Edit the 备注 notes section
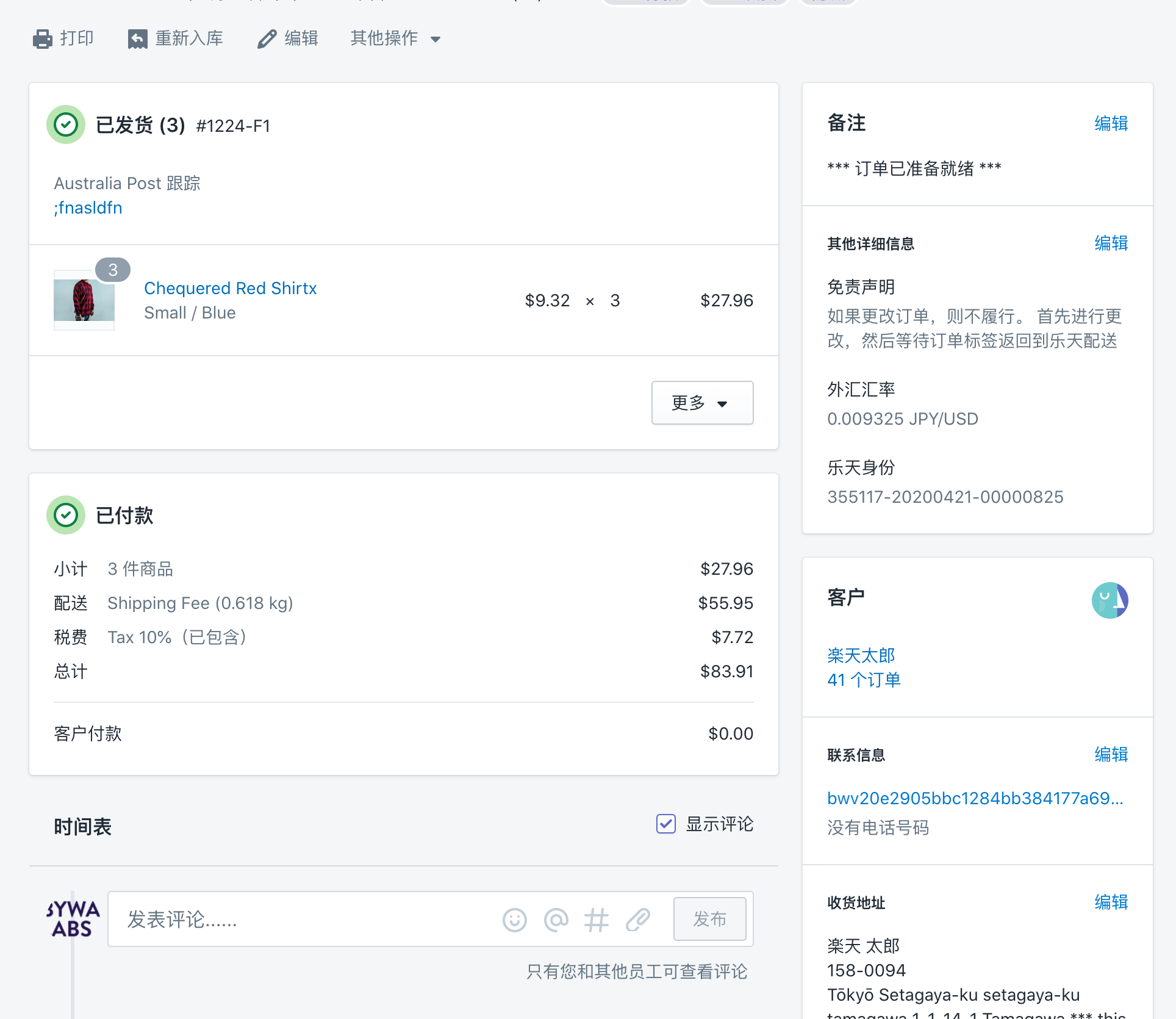This screenshot has width=1176, height=1019. [1110, 123]
